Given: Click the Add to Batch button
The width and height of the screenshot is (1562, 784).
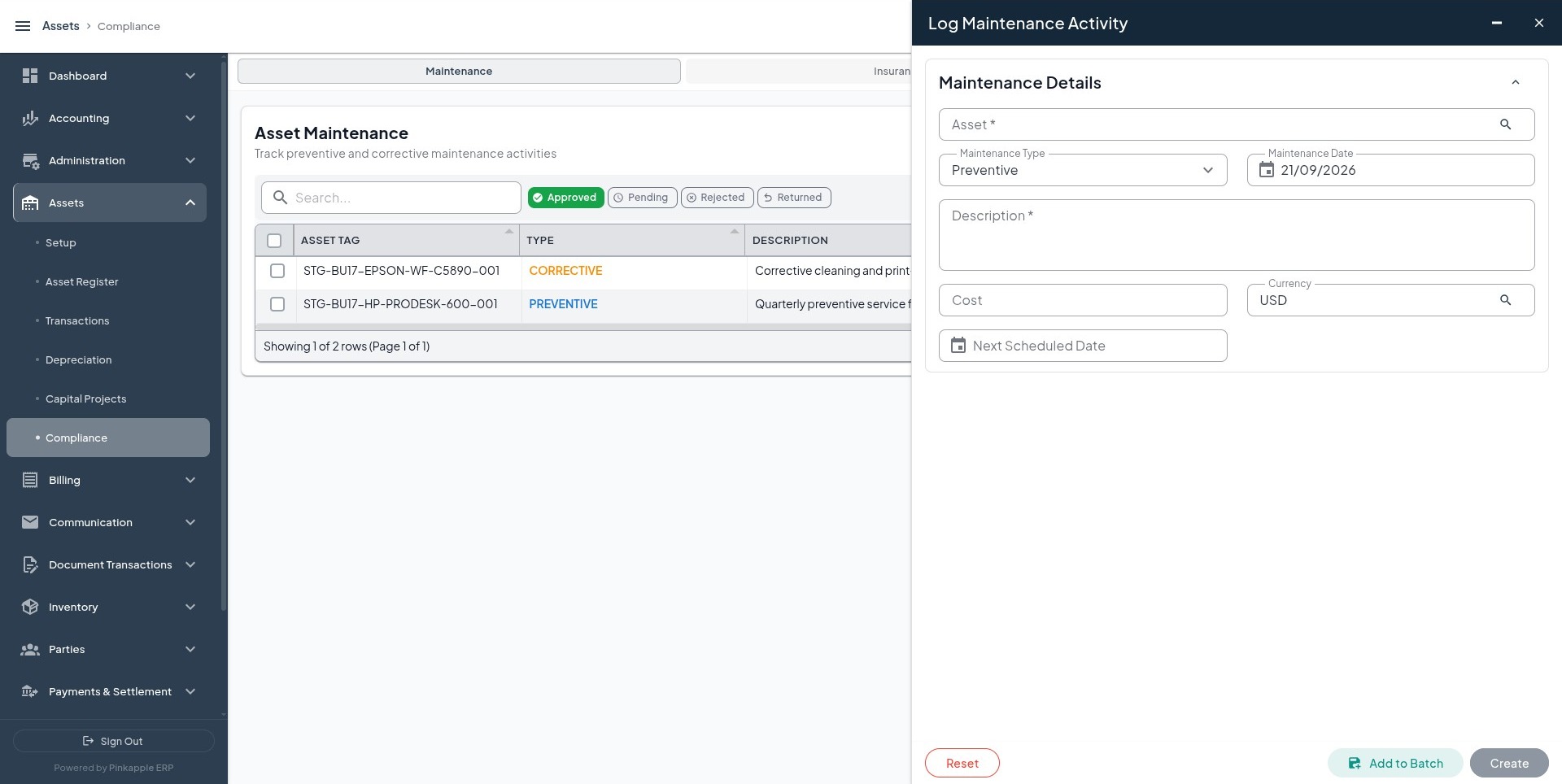Looking at the screenshot, I should [1395, 763].
